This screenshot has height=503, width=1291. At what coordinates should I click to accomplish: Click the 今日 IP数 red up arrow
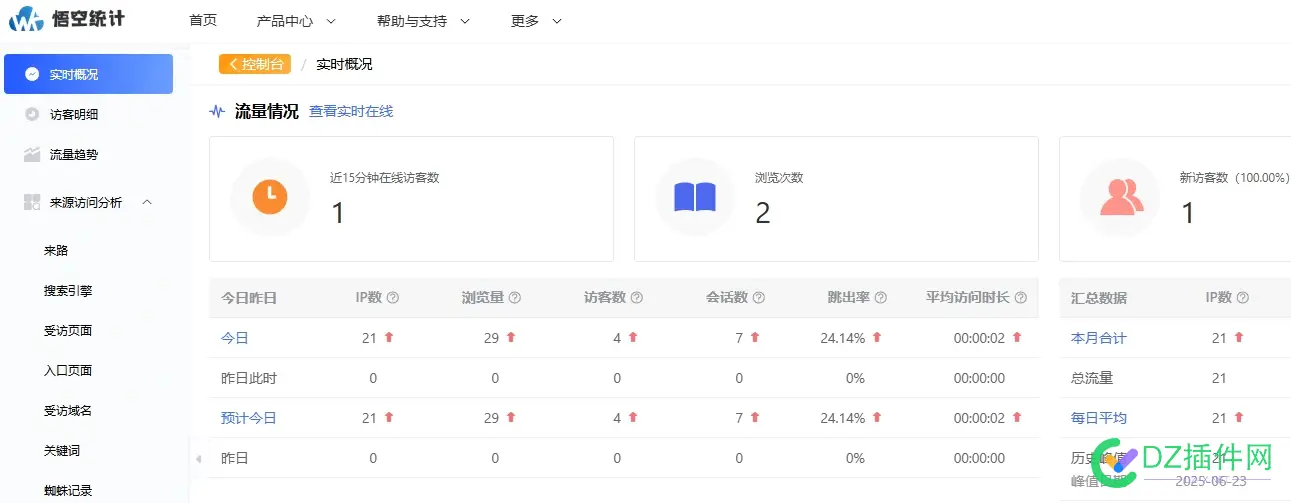(389, 338)
